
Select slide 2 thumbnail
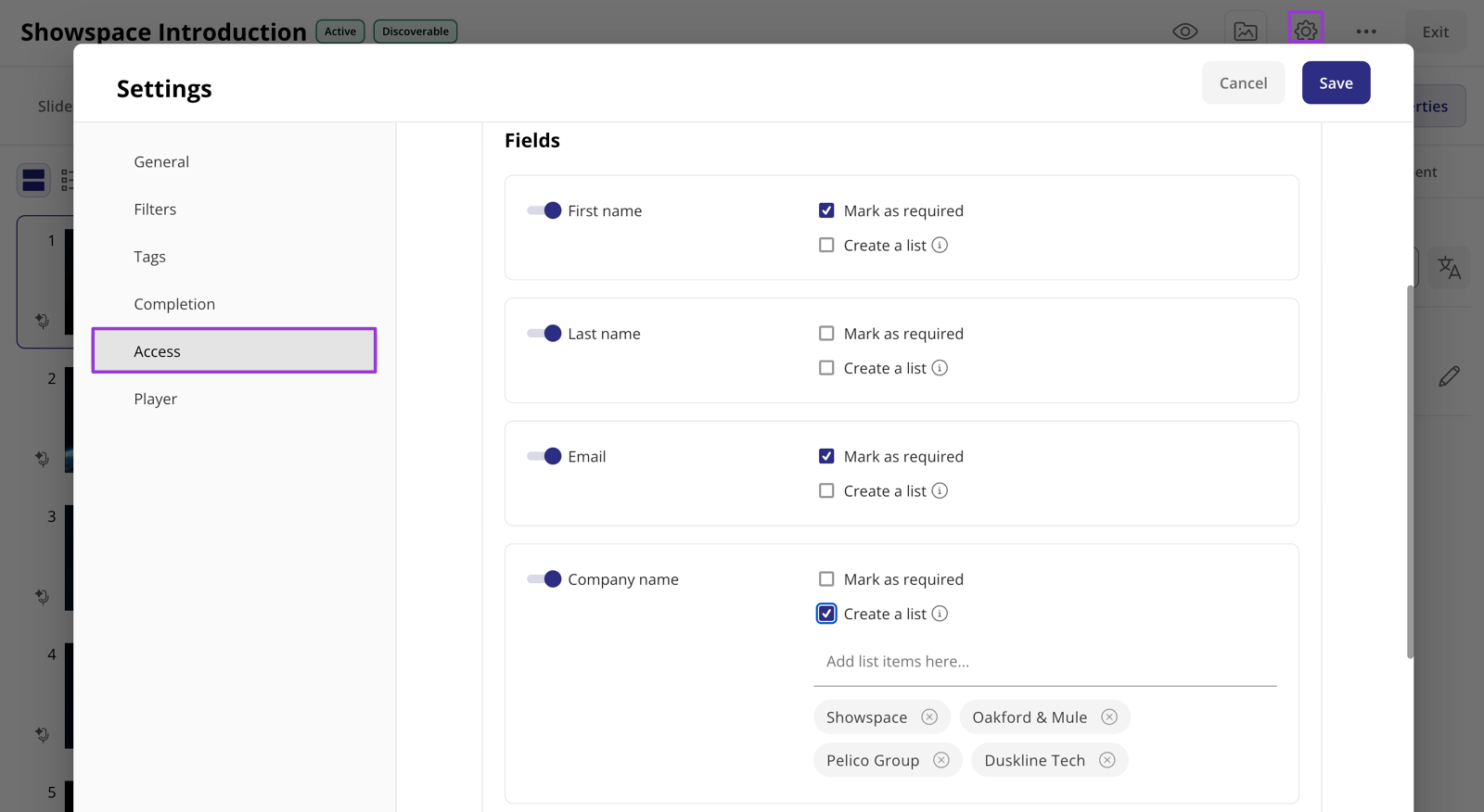pos(69,419)
